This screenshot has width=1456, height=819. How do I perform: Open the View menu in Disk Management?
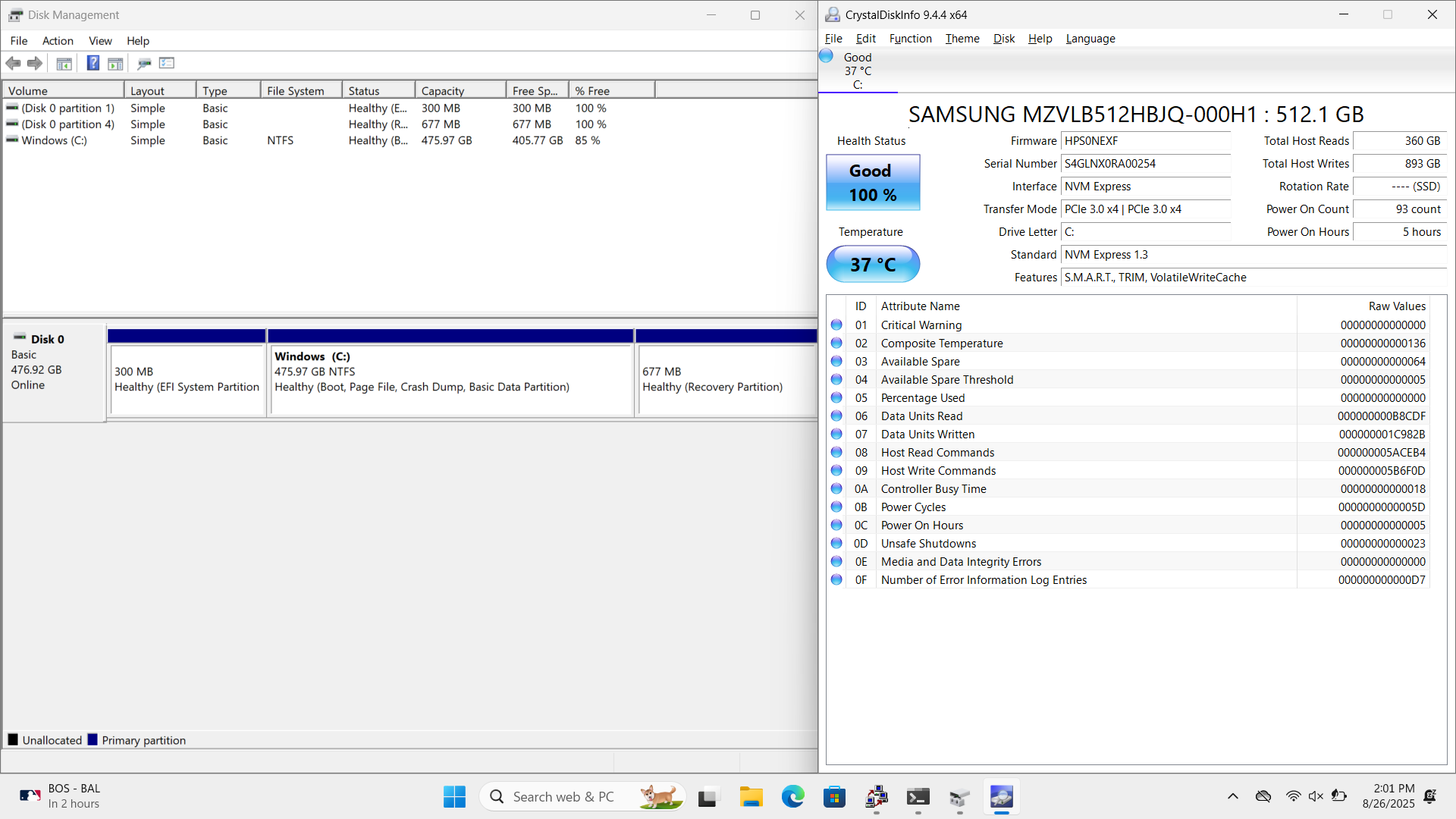point(100,41)
